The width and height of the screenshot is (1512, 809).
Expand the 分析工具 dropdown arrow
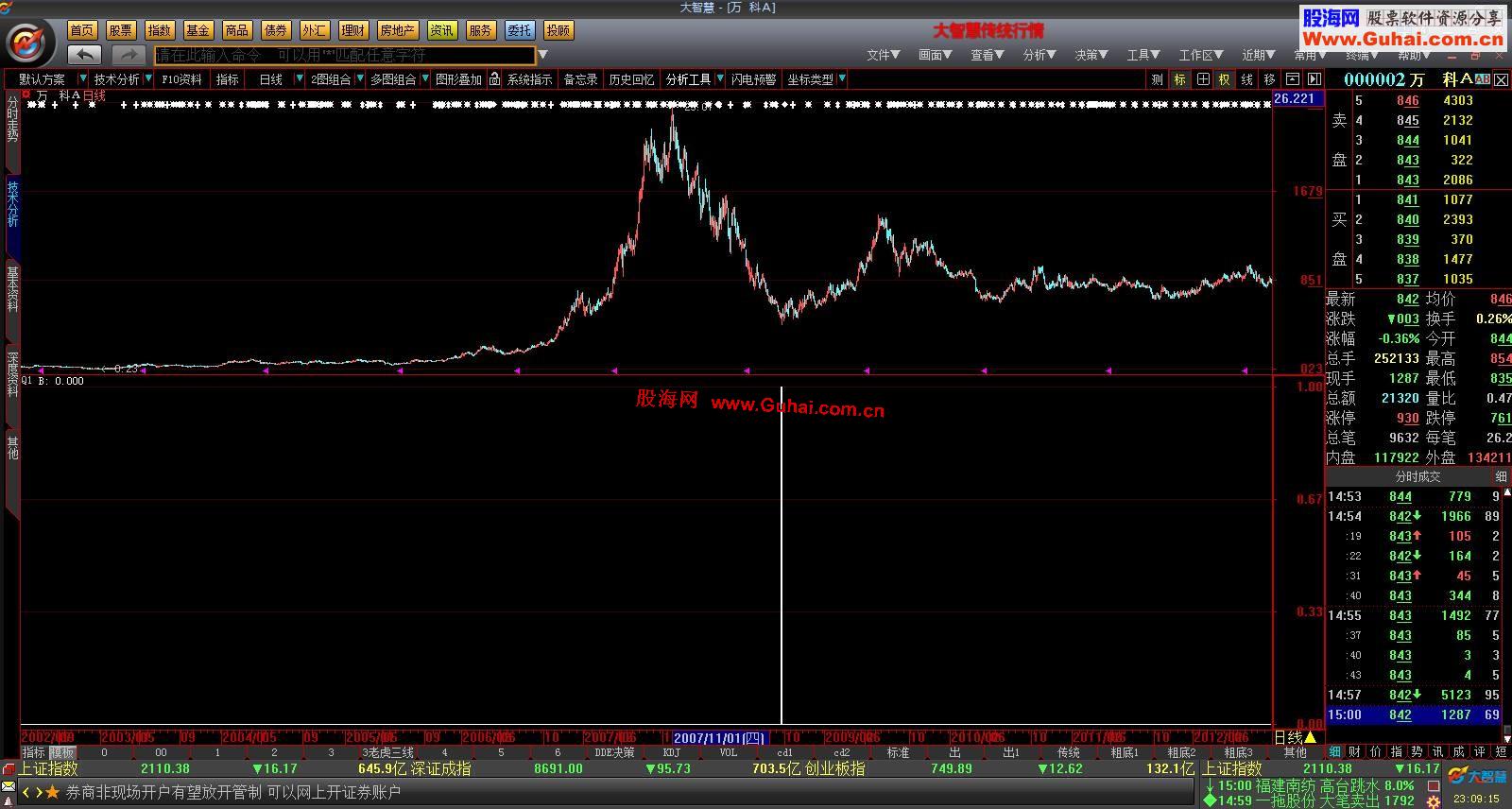[x=720, y=78]
